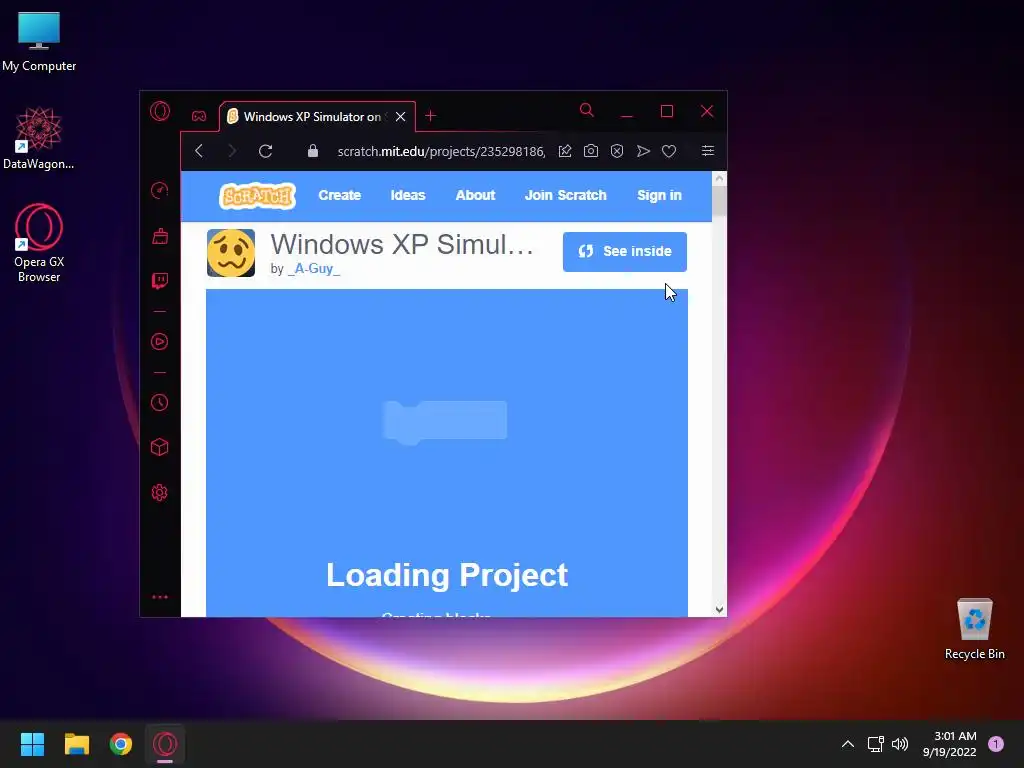Viewport: 1024px width, 768px height.
Task: Click the Join Scratch link
Action: tap(566, 195)
